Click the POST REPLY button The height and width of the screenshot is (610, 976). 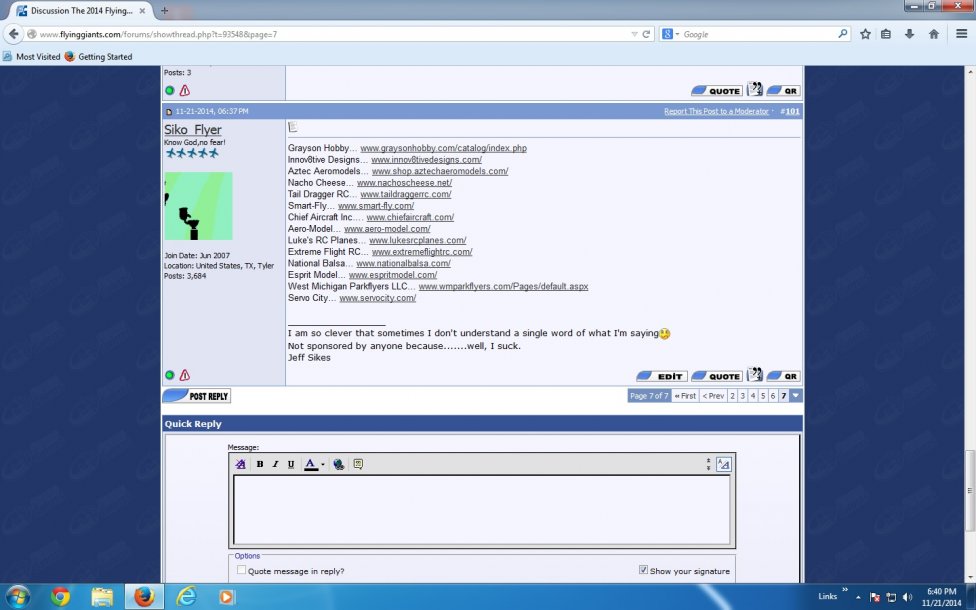pyautogui.click(x=197, y=396)
